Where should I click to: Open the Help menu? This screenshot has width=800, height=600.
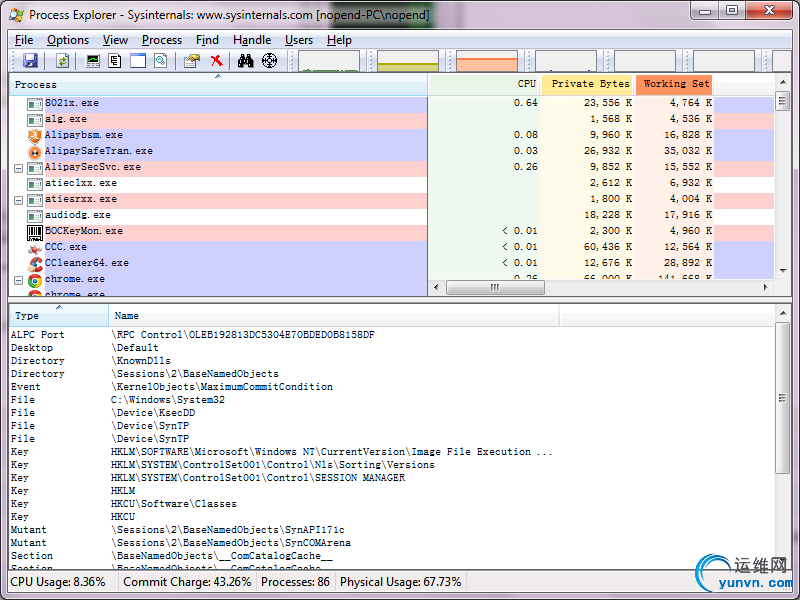pos(339,40)
